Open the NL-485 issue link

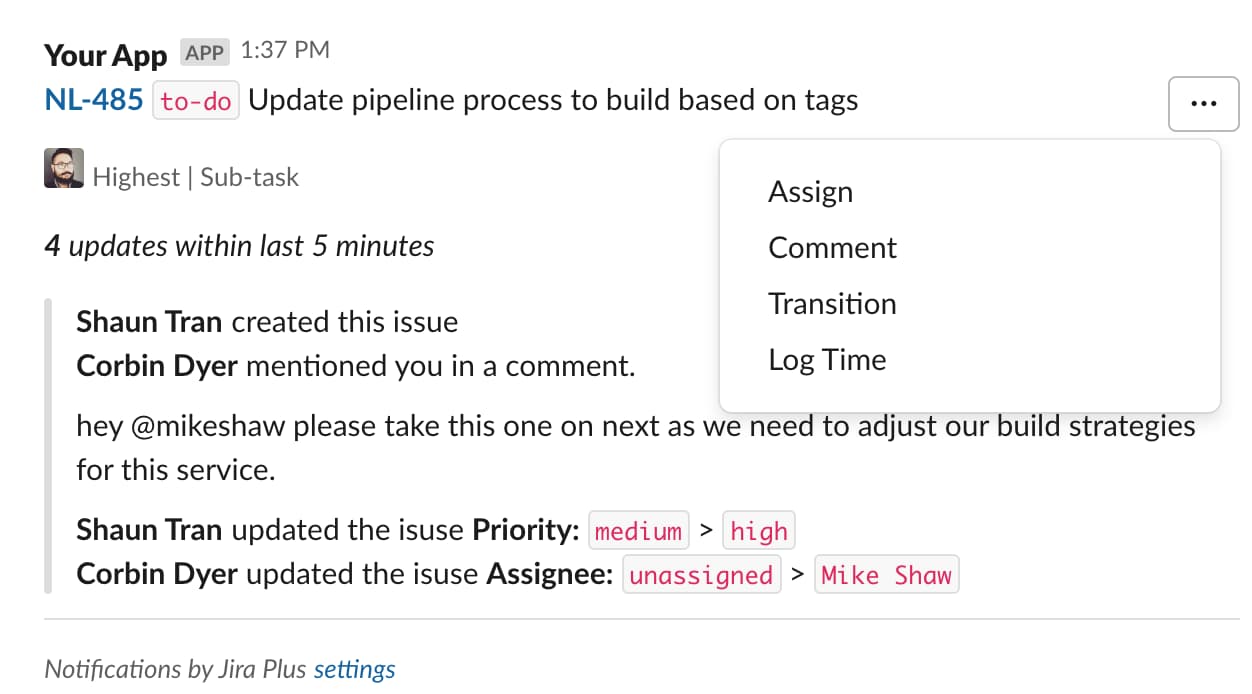point(94,100)
